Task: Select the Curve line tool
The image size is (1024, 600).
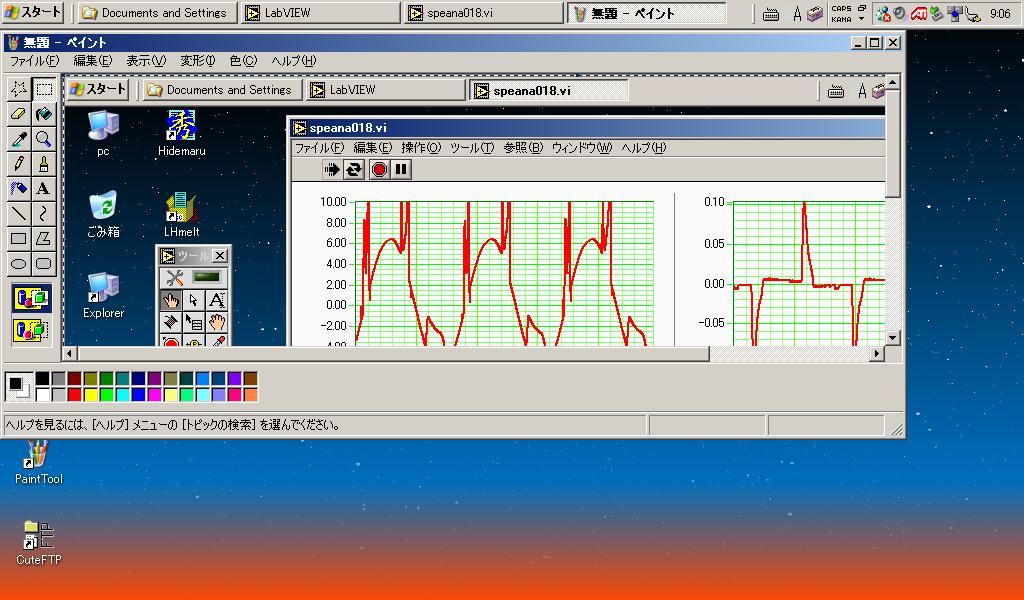Action: pos(44,214)
